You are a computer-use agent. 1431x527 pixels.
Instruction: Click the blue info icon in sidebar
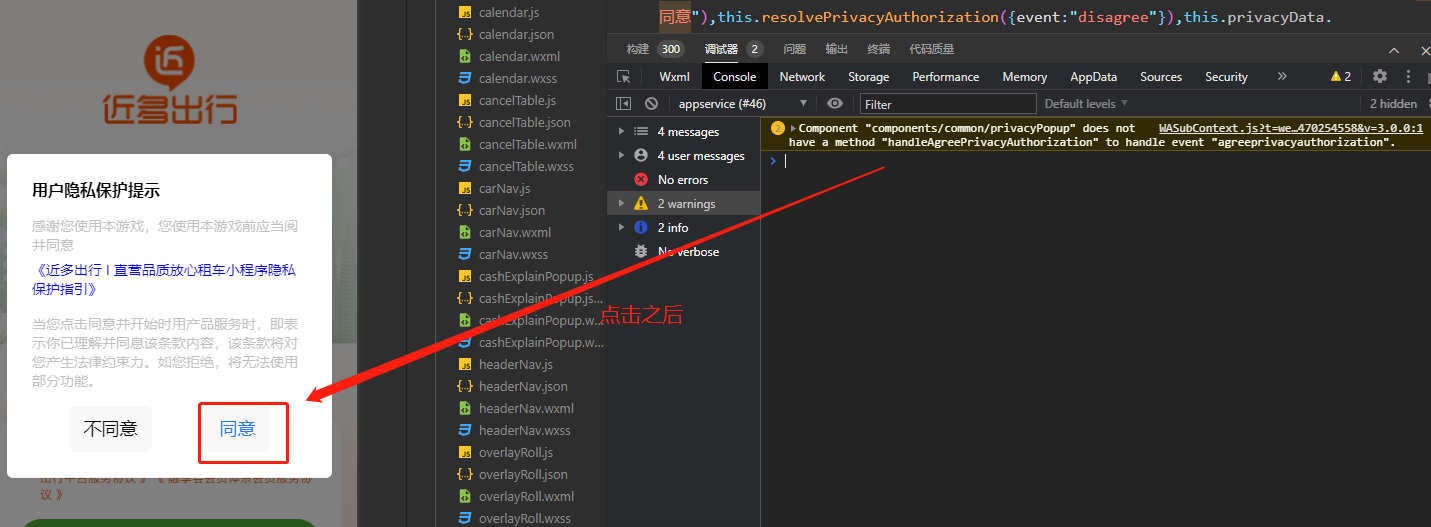[x=641, y=228]
